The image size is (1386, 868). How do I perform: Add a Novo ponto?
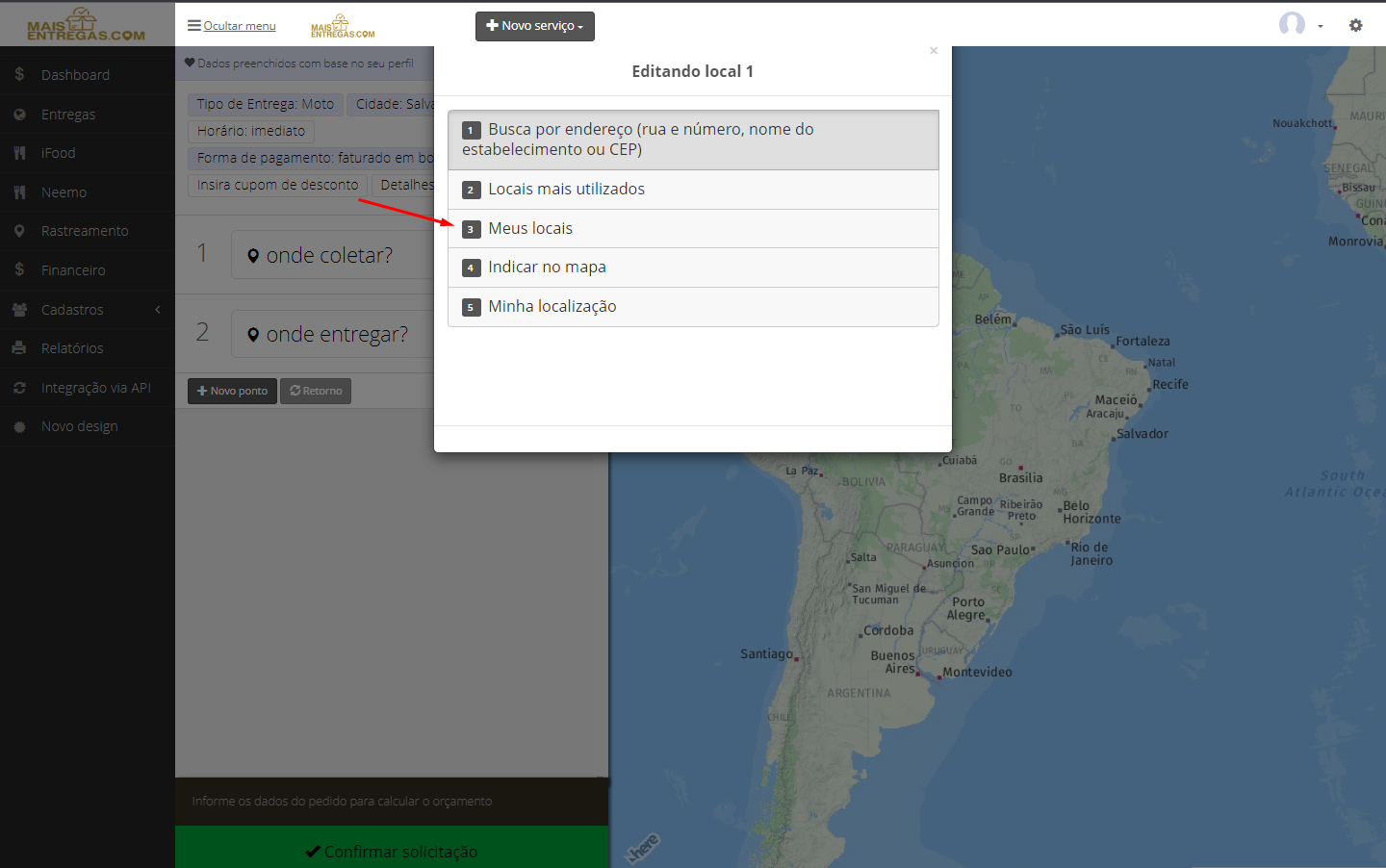coord(232,391)
